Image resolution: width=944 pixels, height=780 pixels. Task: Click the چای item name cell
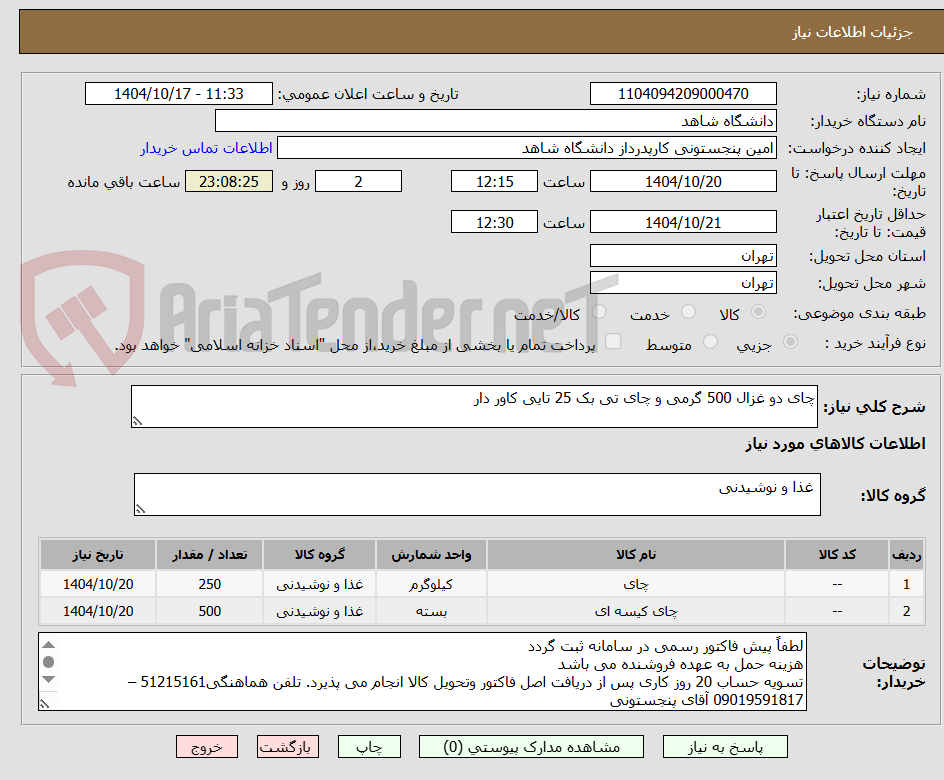pos(636,584)
